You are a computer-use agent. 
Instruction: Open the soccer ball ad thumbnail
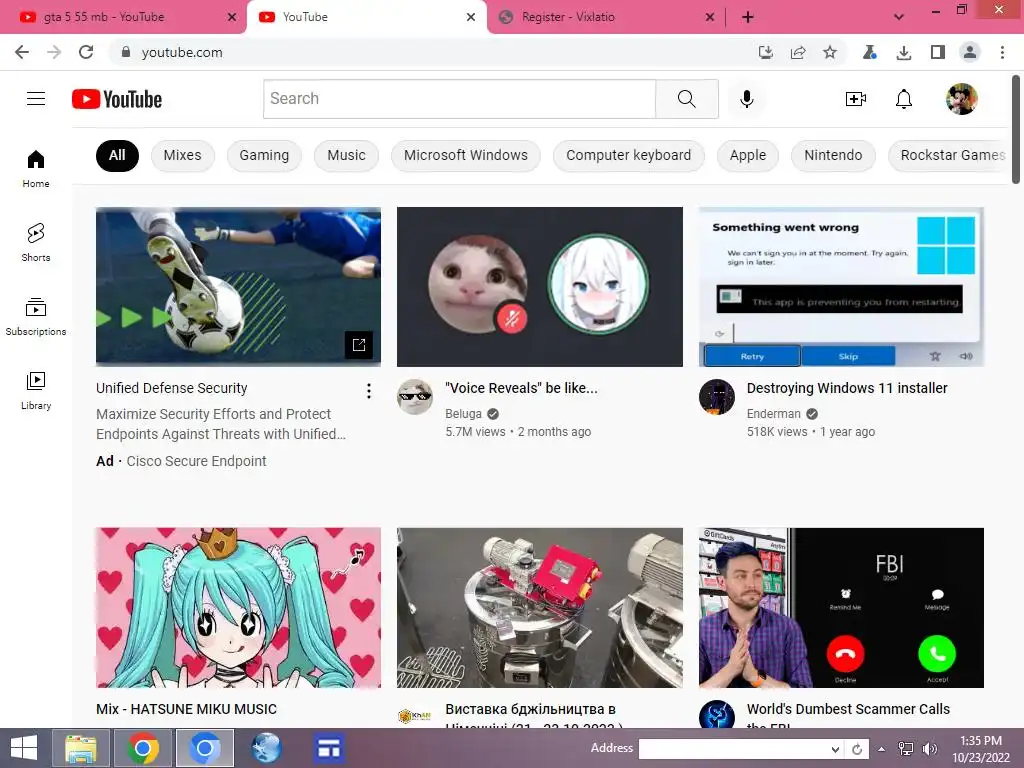(x=238, y=287)
